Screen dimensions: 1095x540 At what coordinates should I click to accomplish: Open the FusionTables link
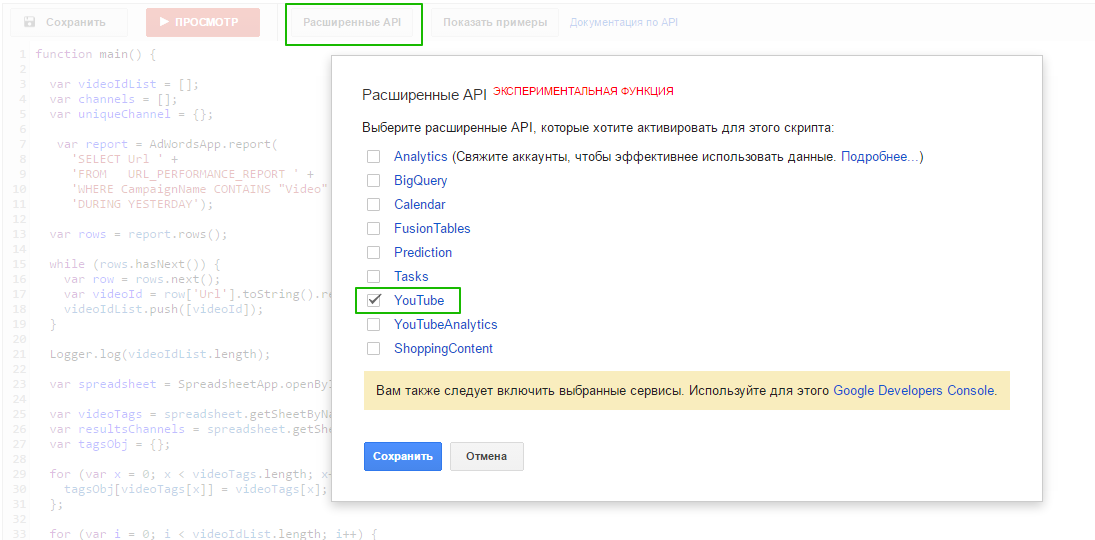[x=432, y=228]
